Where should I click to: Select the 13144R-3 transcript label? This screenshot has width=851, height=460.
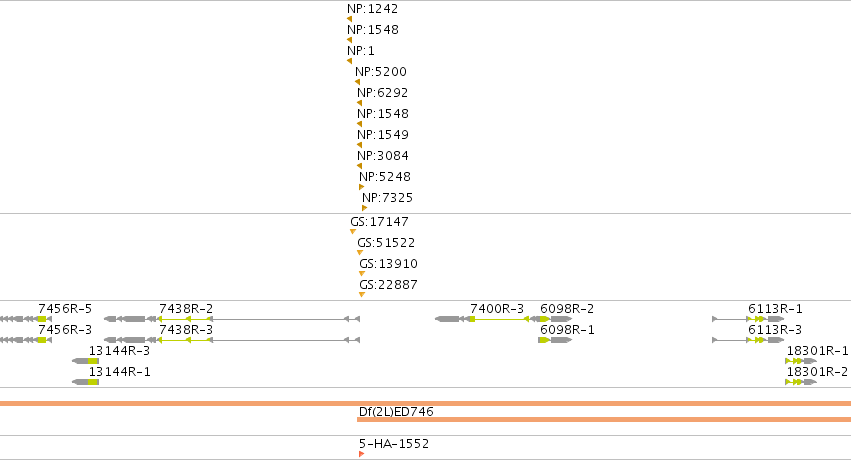119,351
